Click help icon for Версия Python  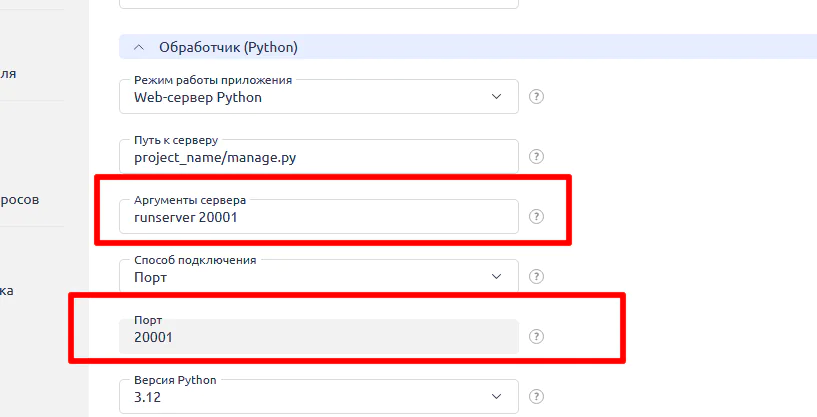point(536,396)
